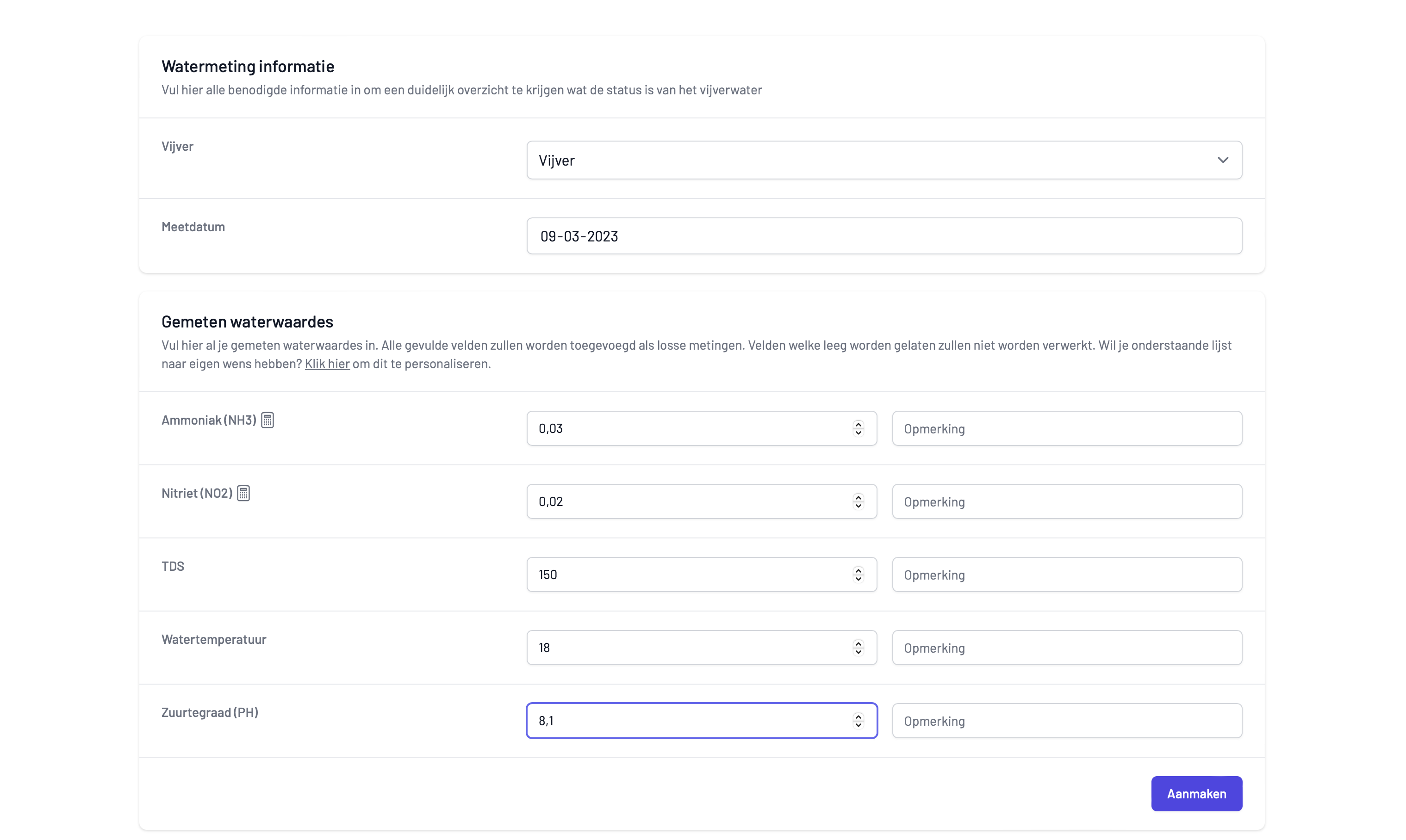Open the Ammoniak (NH3) calculator icon
The height and width of the screenshot is (840, 1406).
tap(268, 420)
